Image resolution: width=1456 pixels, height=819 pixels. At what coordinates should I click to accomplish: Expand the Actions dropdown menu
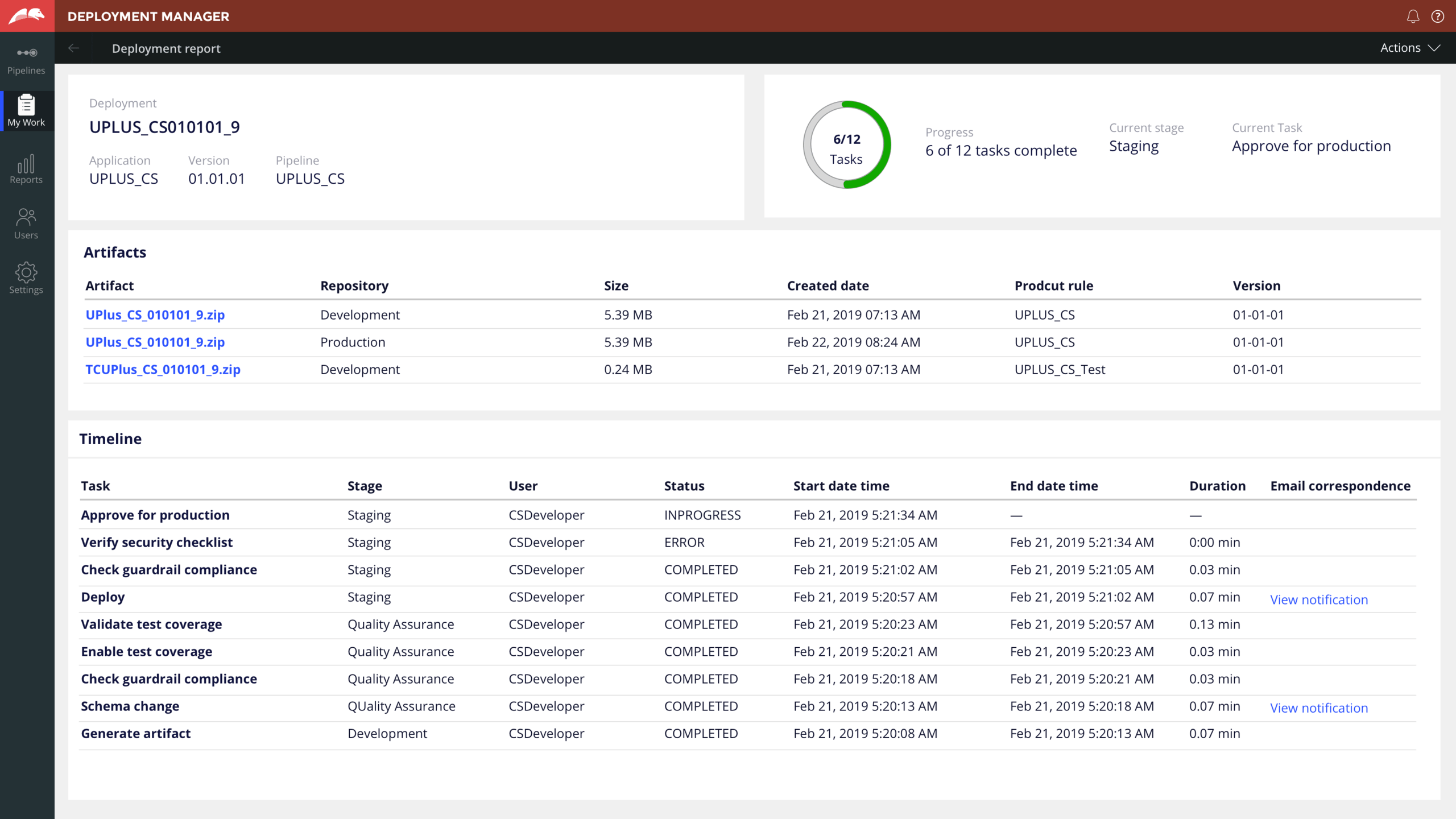(x=1409, y=48)
